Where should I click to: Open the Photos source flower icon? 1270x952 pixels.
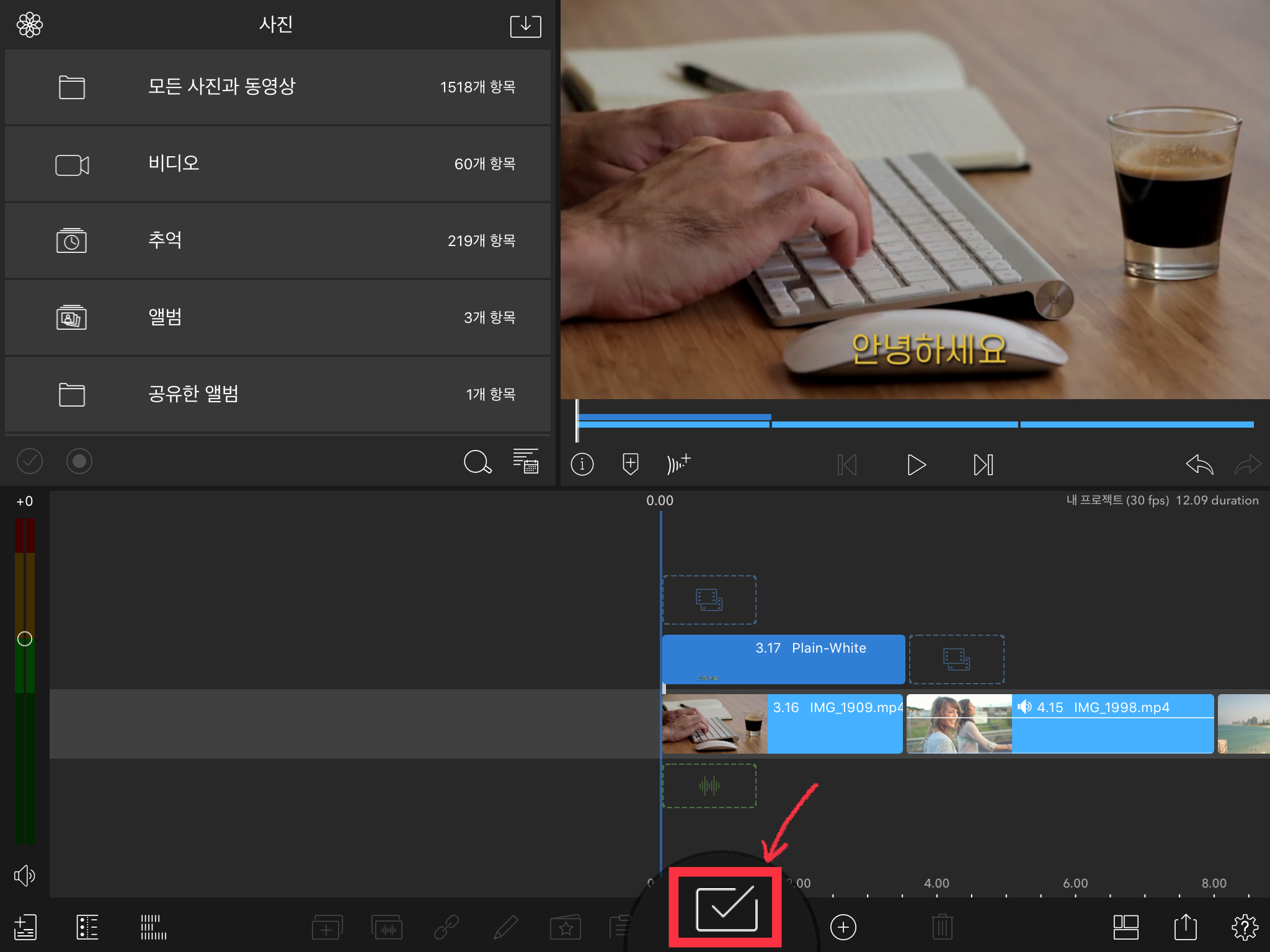(x=29, y=25)
